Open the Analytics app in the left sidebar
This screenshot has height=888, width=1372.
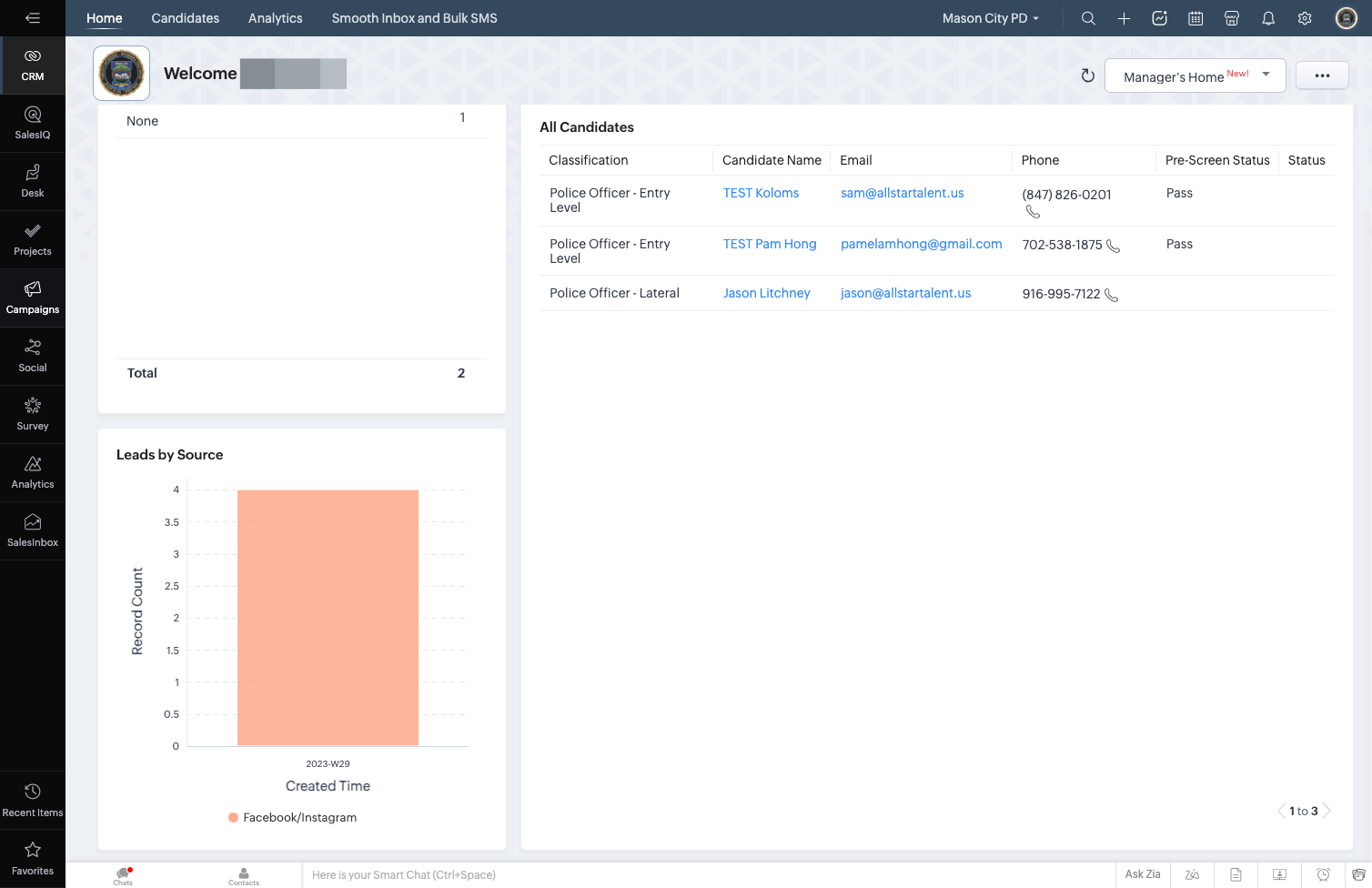[33, 473]
